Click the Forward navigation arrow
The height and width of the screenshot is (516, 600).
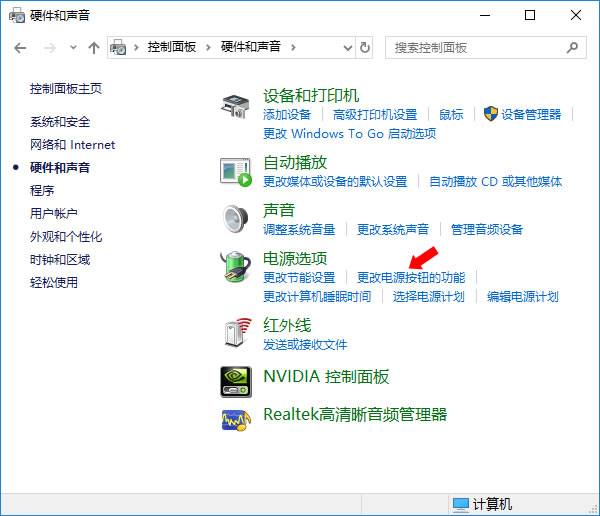click(49, 48)
